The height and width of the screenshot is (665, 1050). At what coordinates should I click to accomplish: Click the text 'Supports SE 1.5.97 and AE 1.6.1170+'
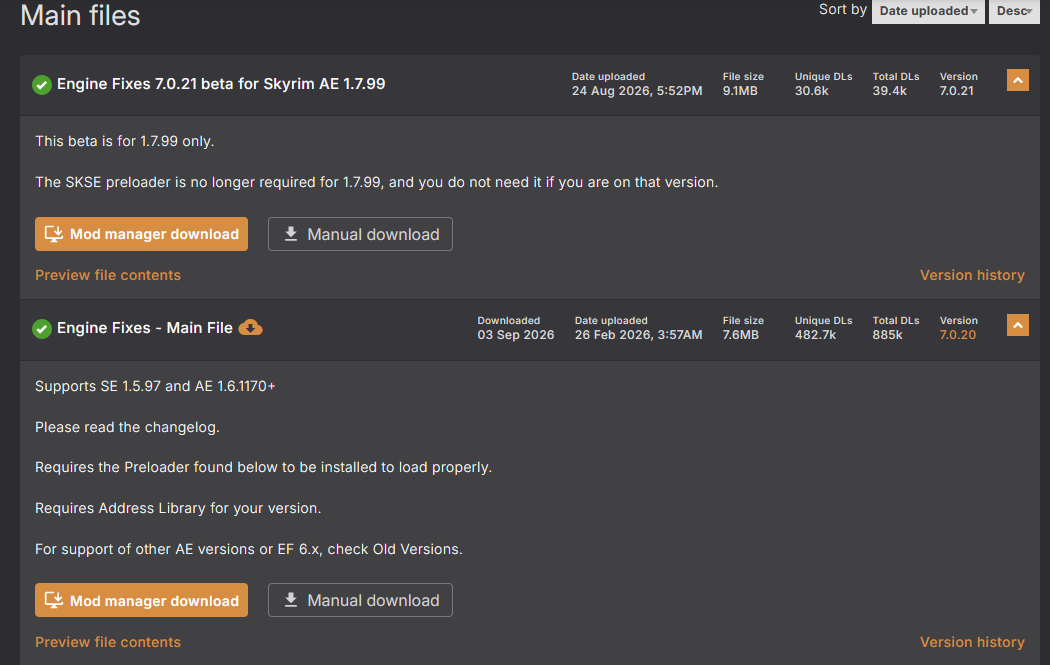pos(155,386)
